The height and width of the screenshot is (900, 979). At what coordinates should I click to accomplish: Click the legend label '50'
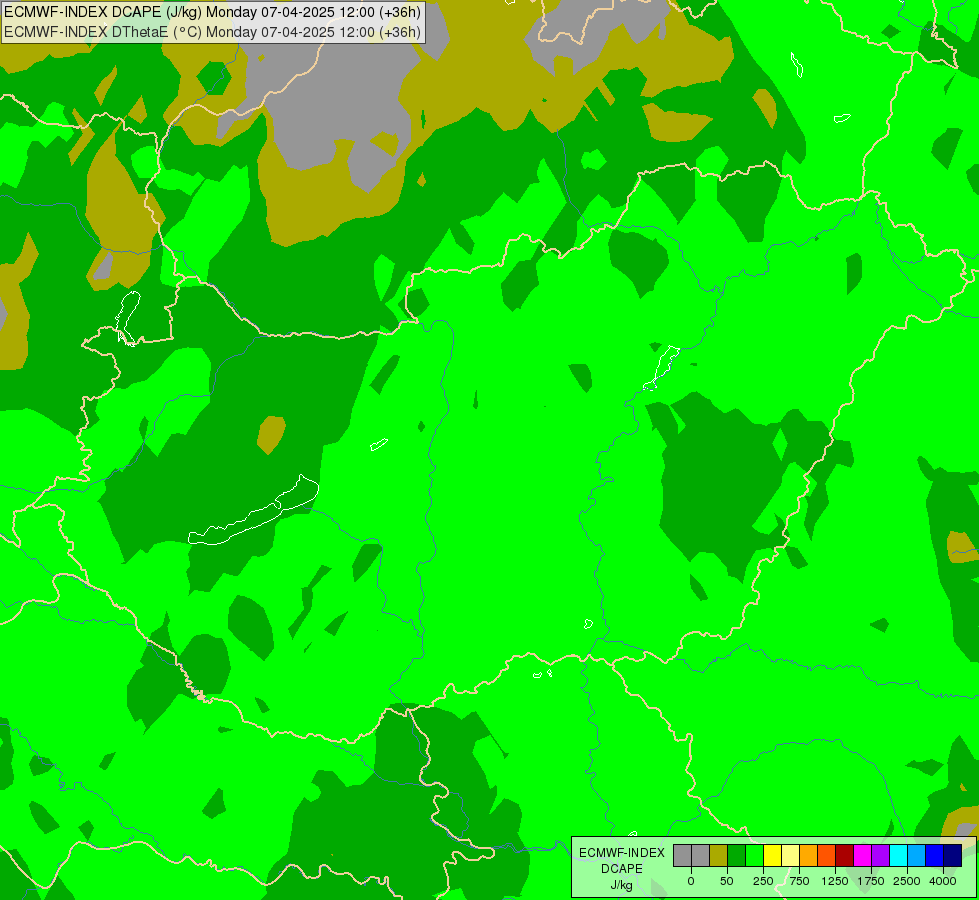click(x=727, y=881)
